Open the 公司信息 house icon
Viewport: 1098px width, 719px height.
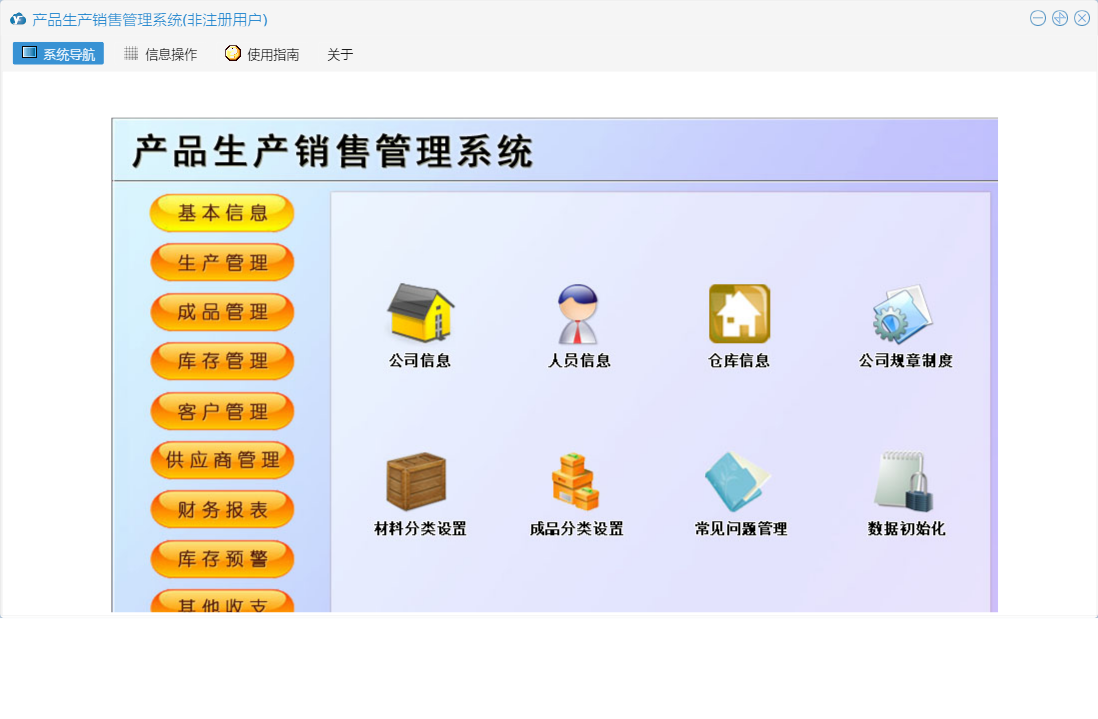click(x=420, y=312)
